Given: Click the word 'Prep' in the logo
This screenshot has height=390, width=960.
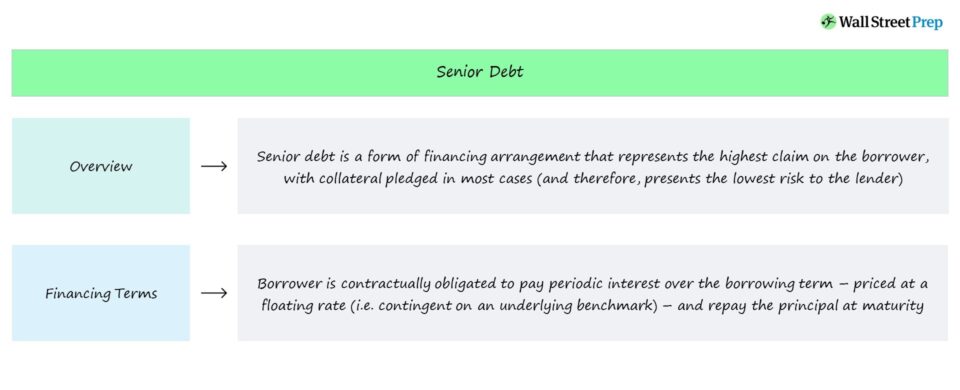Looking at the screenshot, I should tap(926, 23).
